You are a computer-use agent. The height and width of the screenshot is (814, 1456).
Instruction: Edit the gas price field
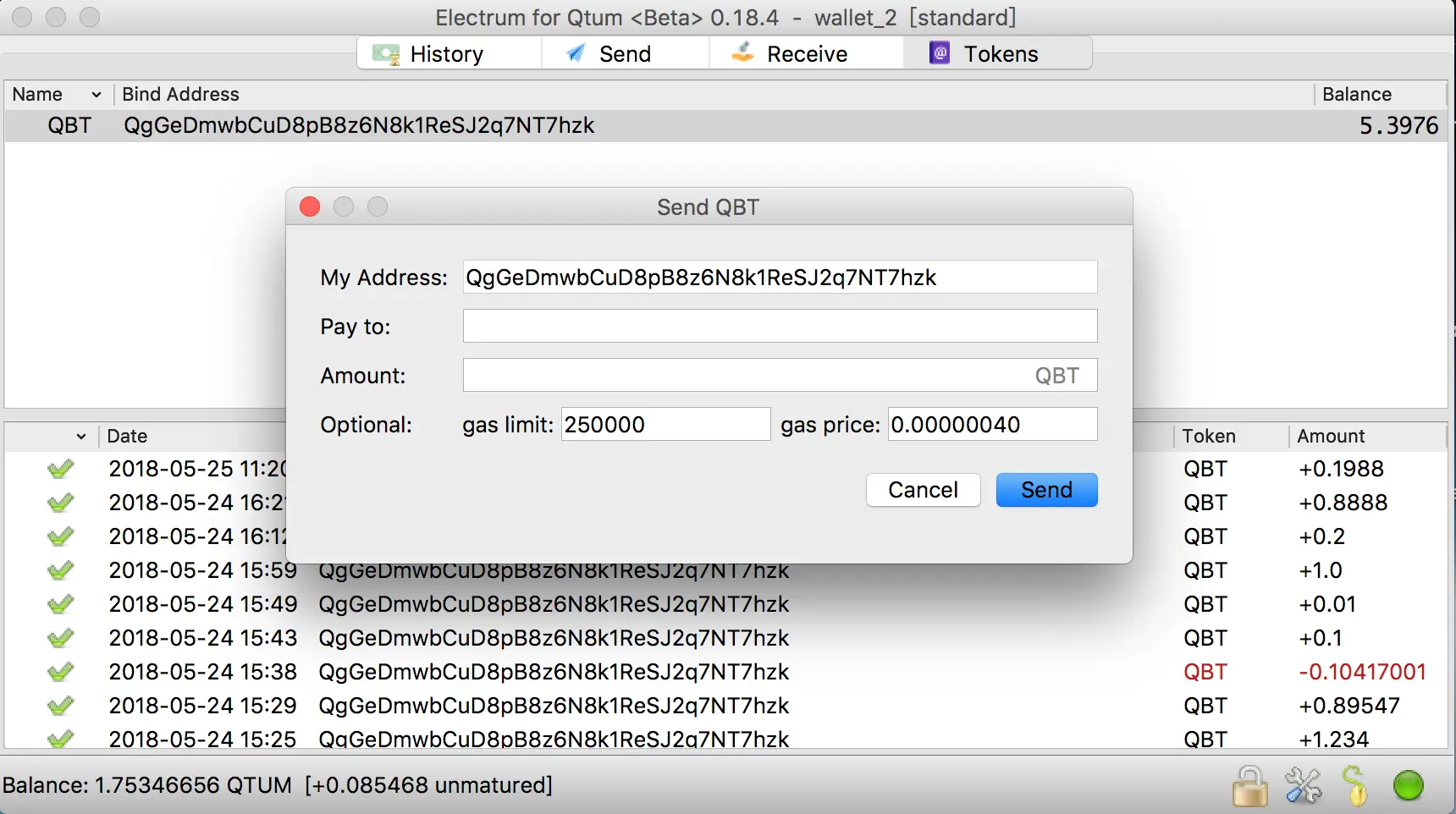pyautogui.click(x=992, y=424)
